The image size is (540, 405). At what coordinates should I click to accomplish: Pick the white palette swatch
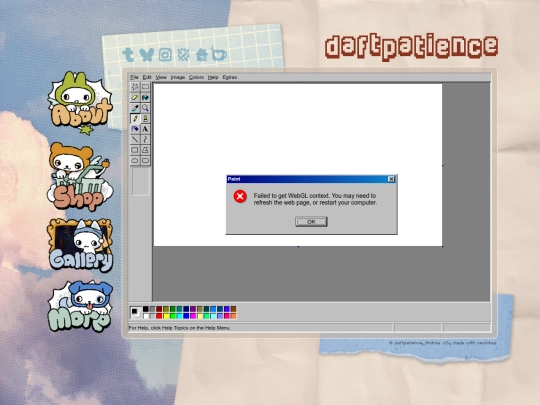click(x=146, y=316)
